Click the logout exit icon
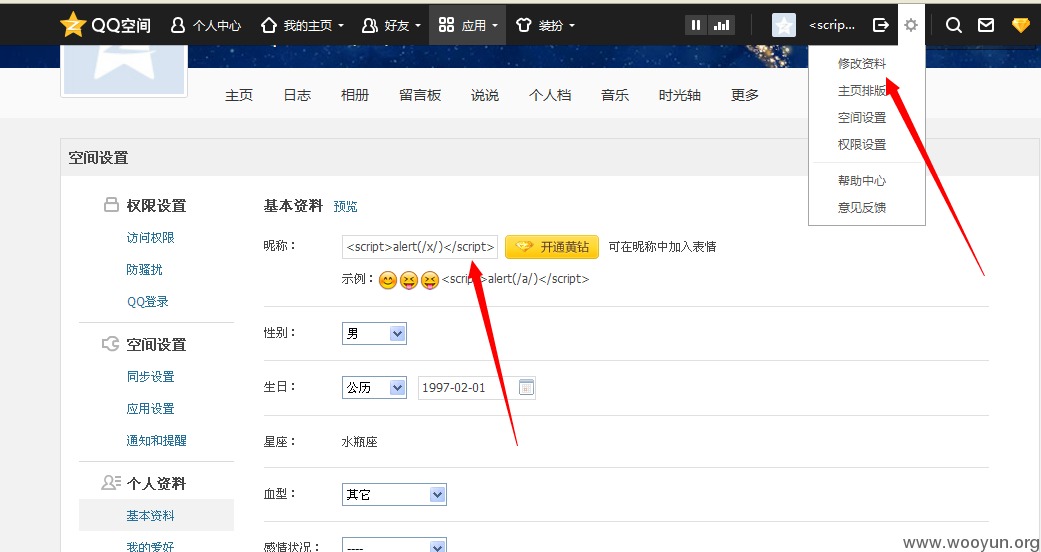 pyautogui.click(x=880, y=25)
